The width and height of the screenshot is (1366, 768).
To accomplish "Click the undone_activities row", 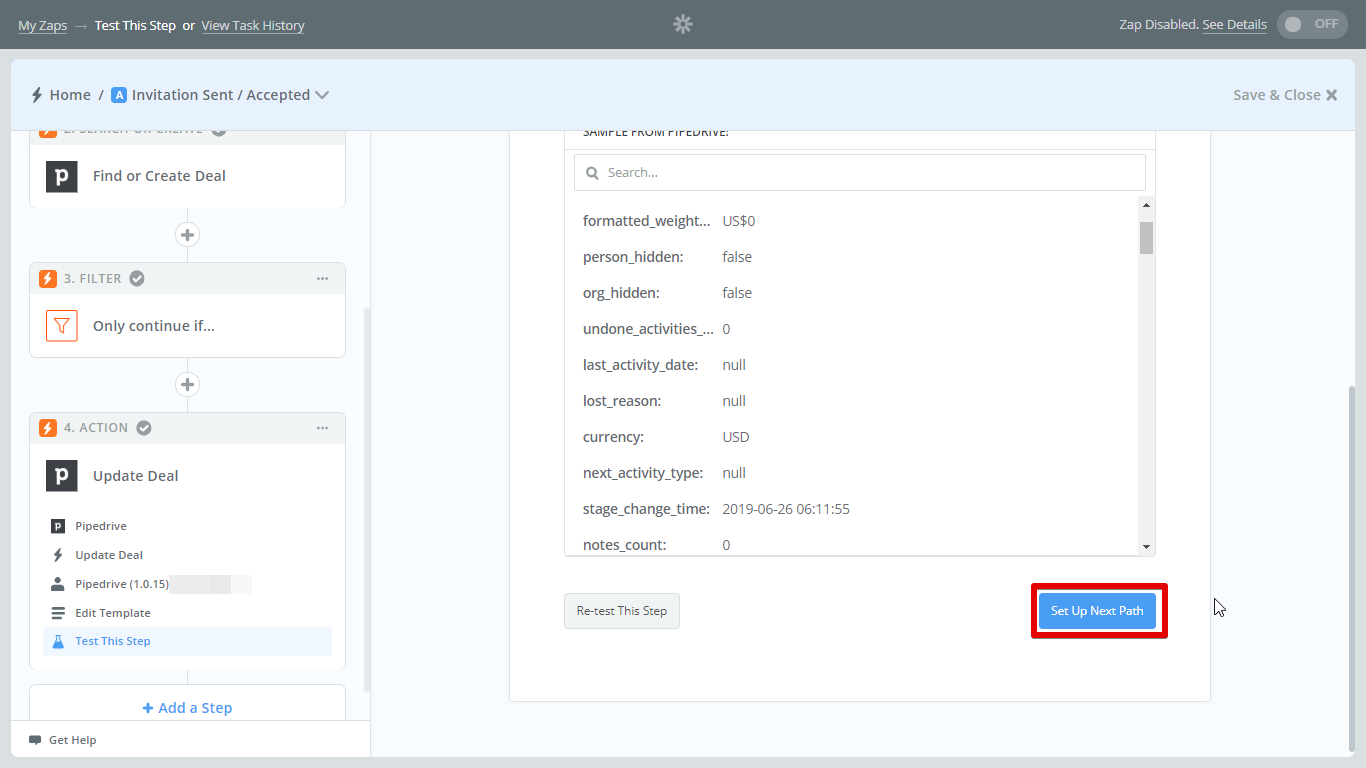I will [x=852, y=329].
